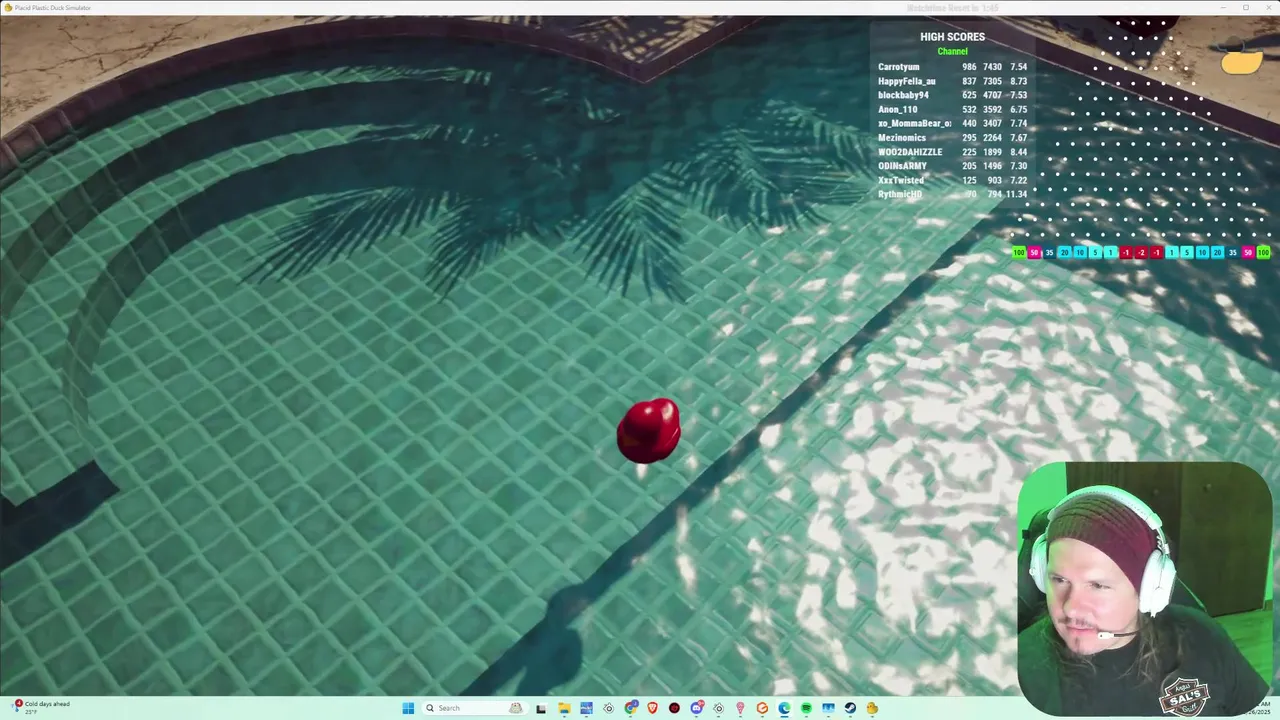Click the red -2 score slot
Image resolution: width=1280 pixels, height=720 pixels.
point(1141,252)
